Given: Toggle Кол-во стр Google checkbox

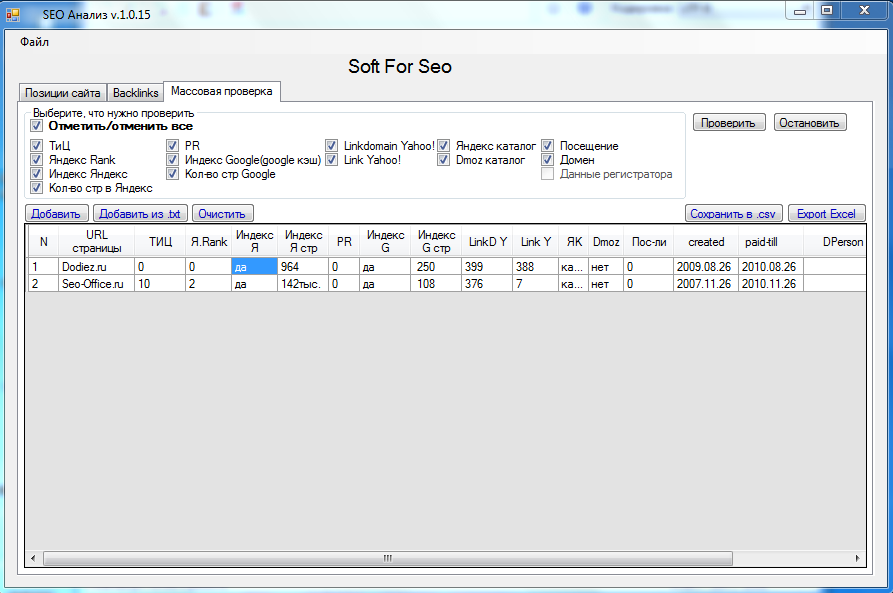Looking at the screenshot, I should tap(173, 174).
